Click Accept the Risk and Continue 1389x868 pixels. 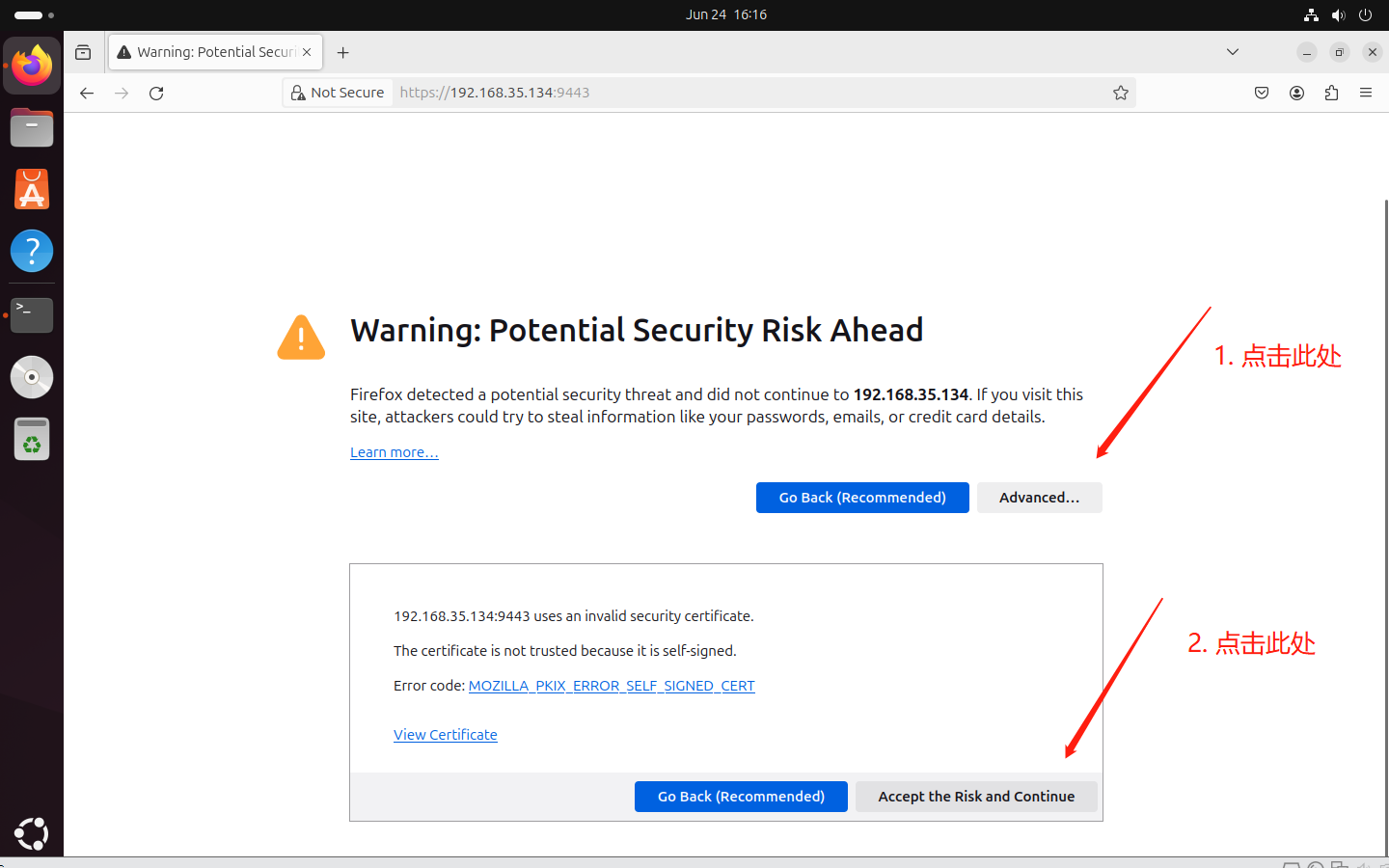click(976, 797)
